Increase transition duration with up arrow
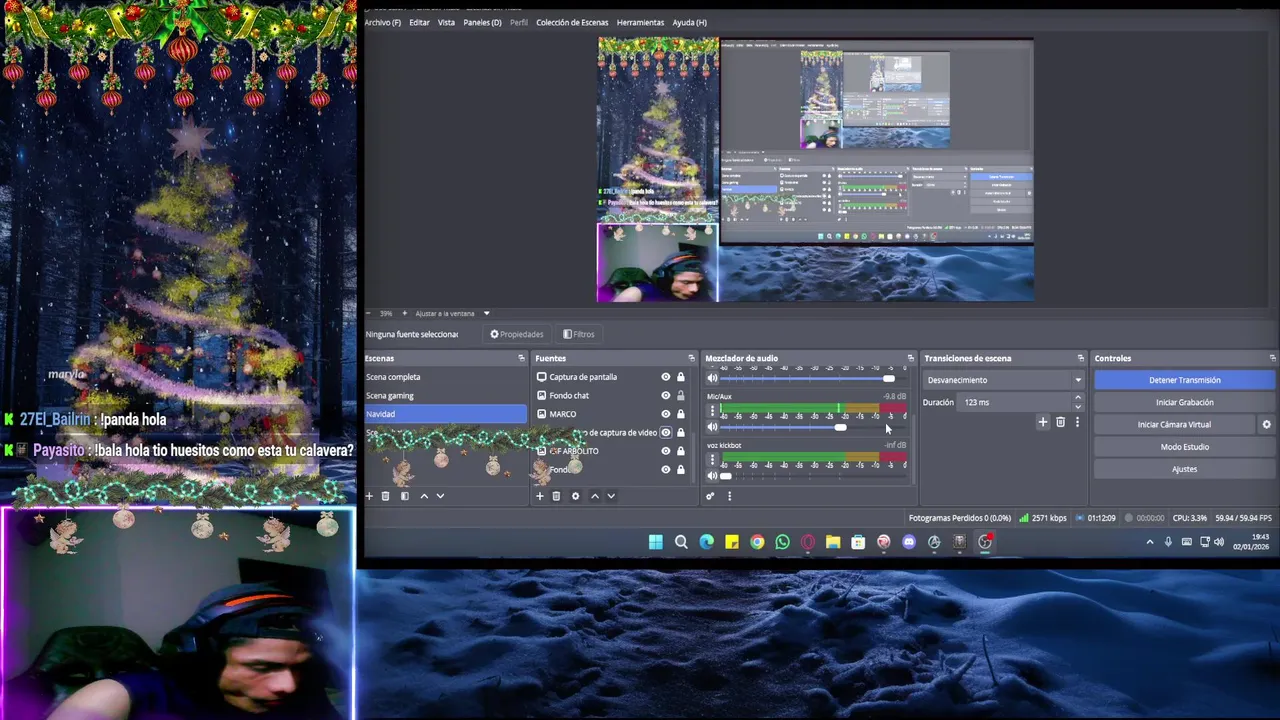This screenshot has width=1280, height=720. pos(1077,398)
